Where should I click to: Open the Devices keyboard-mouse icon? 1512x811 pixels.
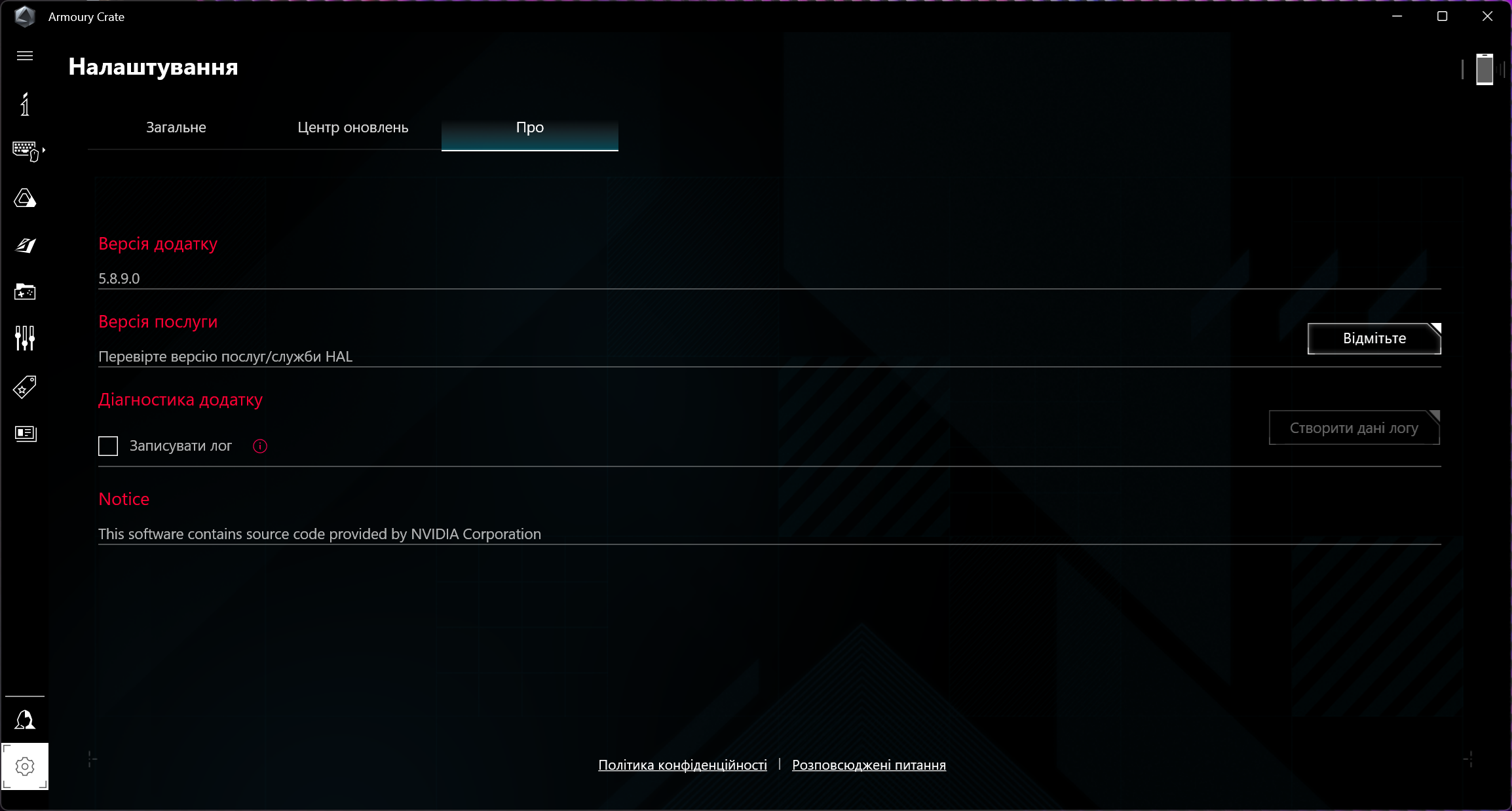25,151
